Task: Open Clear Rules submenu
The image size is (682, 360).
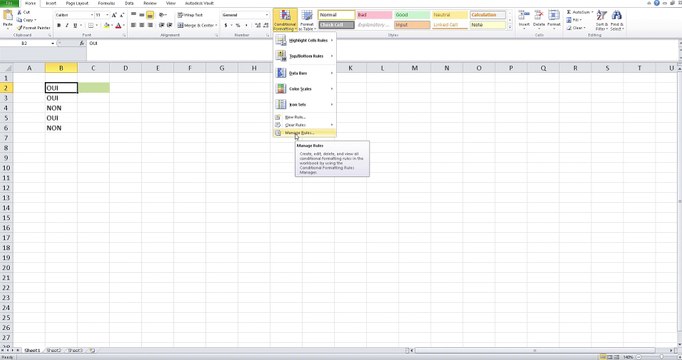Action: pyautogui.click(x=305, y=125)
